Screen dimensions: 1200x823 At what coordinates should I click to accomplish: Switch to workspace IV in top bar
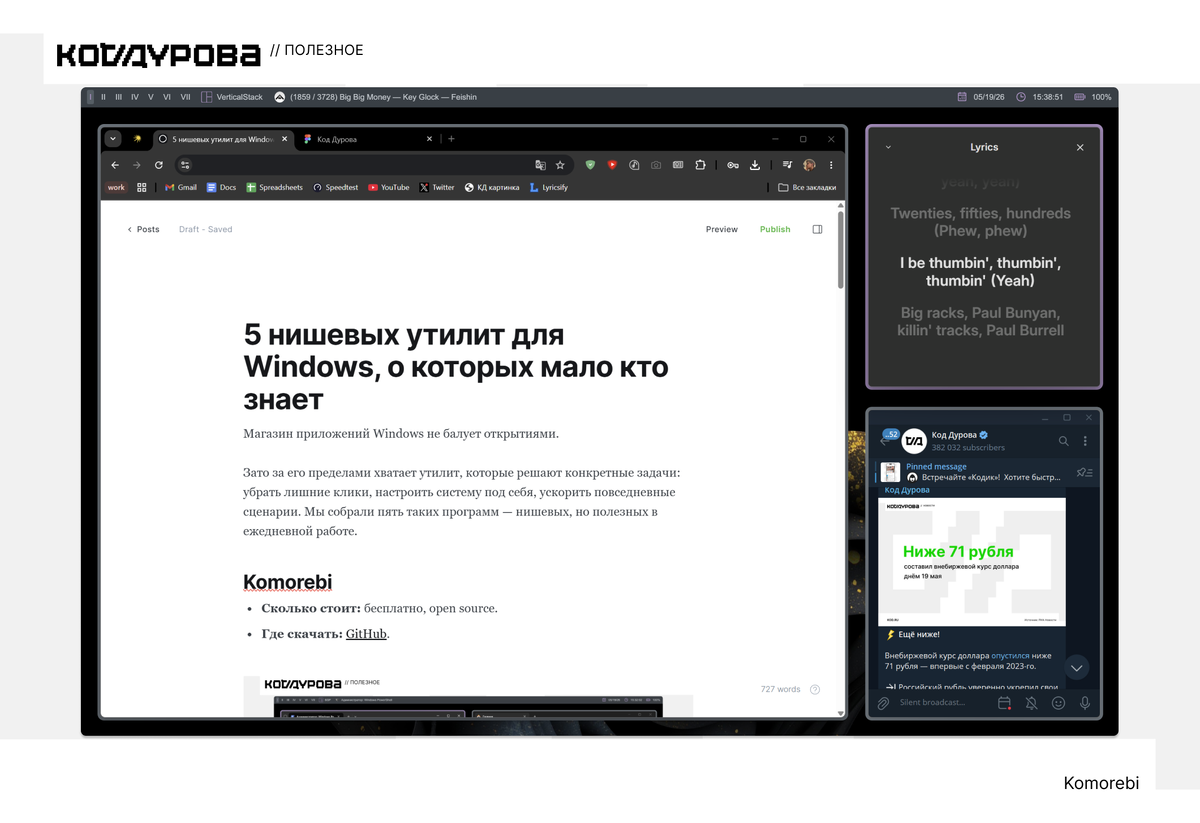coord(135,97)
